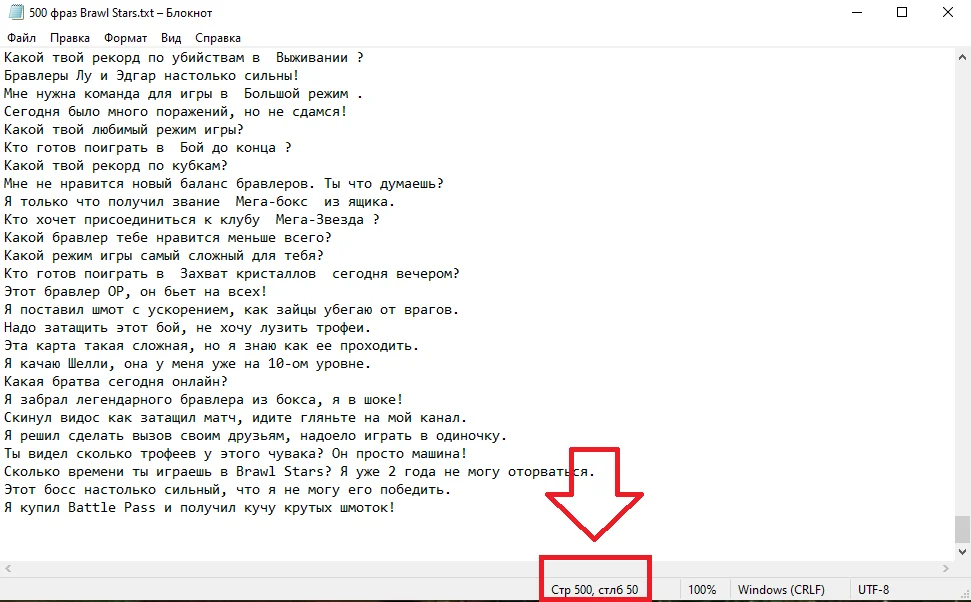
Task: Click the line 'Кто хочет присоединиться к клубу Мега-Звезда ?'
Action: pyautogui.click(x=192, y=219)
